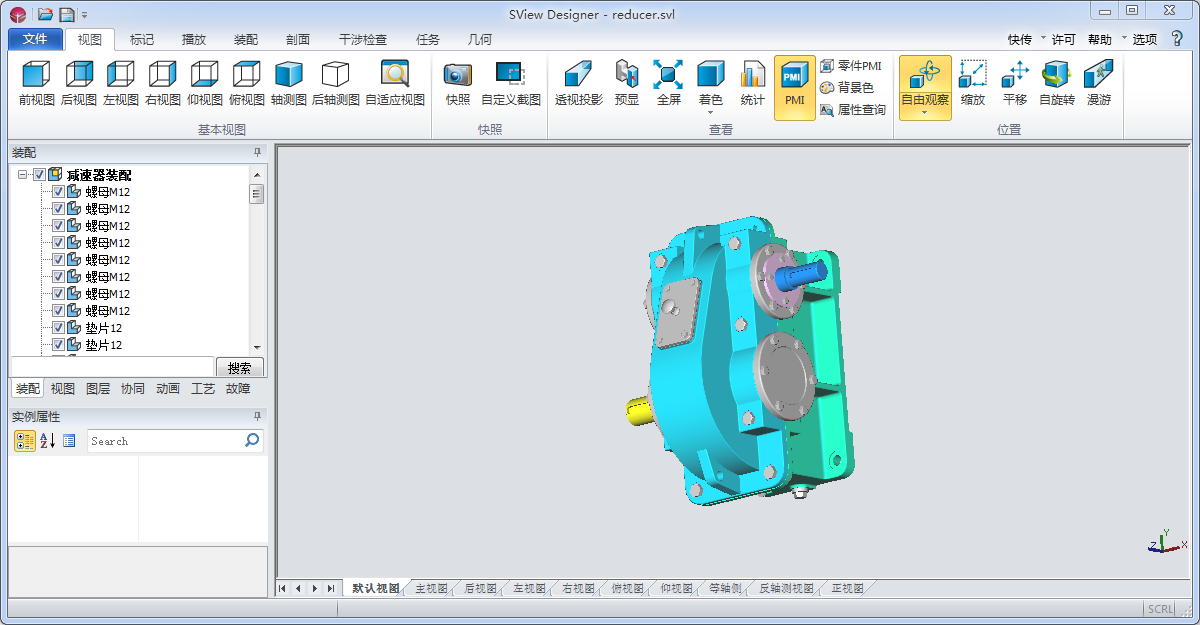Screen dimensions: 1200x625
Task: Select the 漫游 walkthrough tool
Action: pos(1099,76)
